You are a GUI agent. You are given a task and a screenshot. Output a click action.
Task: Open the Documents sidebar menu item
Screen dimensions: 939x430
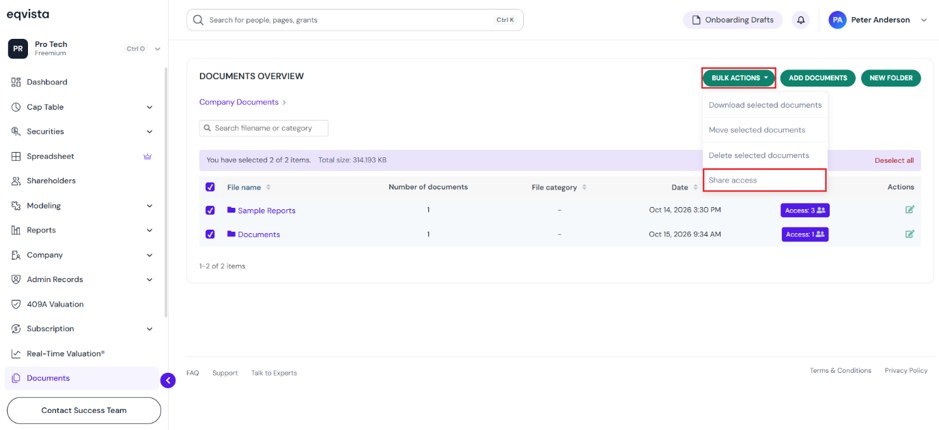[81, 378]
